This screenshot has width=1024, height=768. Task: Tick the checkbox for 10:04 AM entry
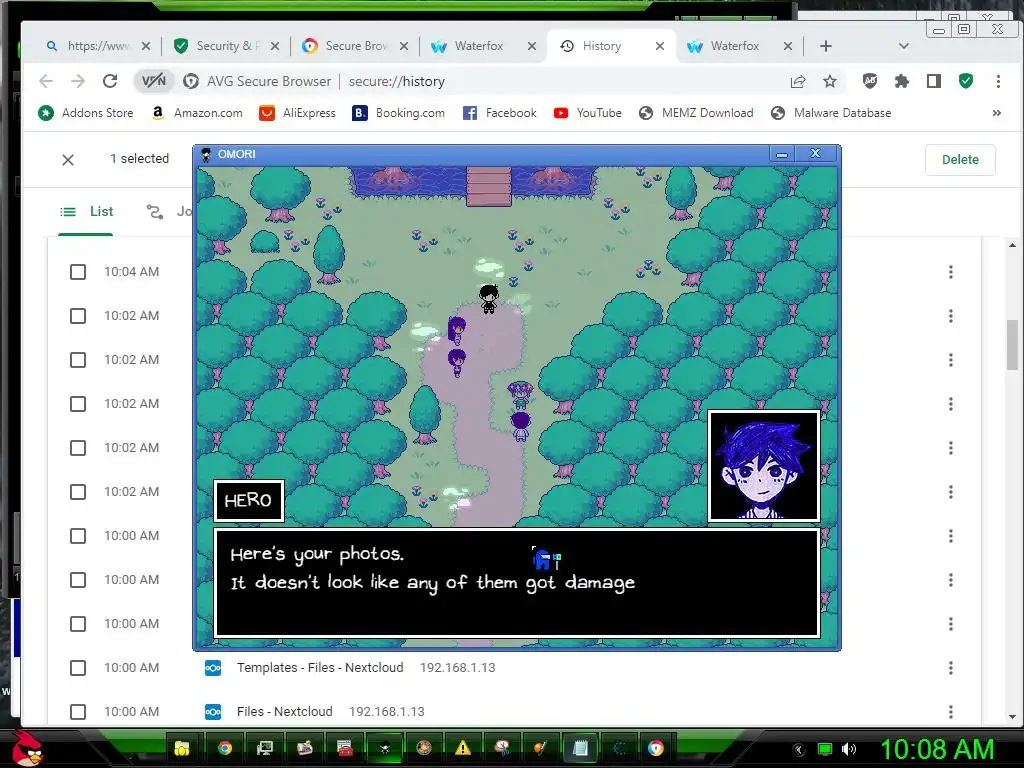tap(78, 272)
